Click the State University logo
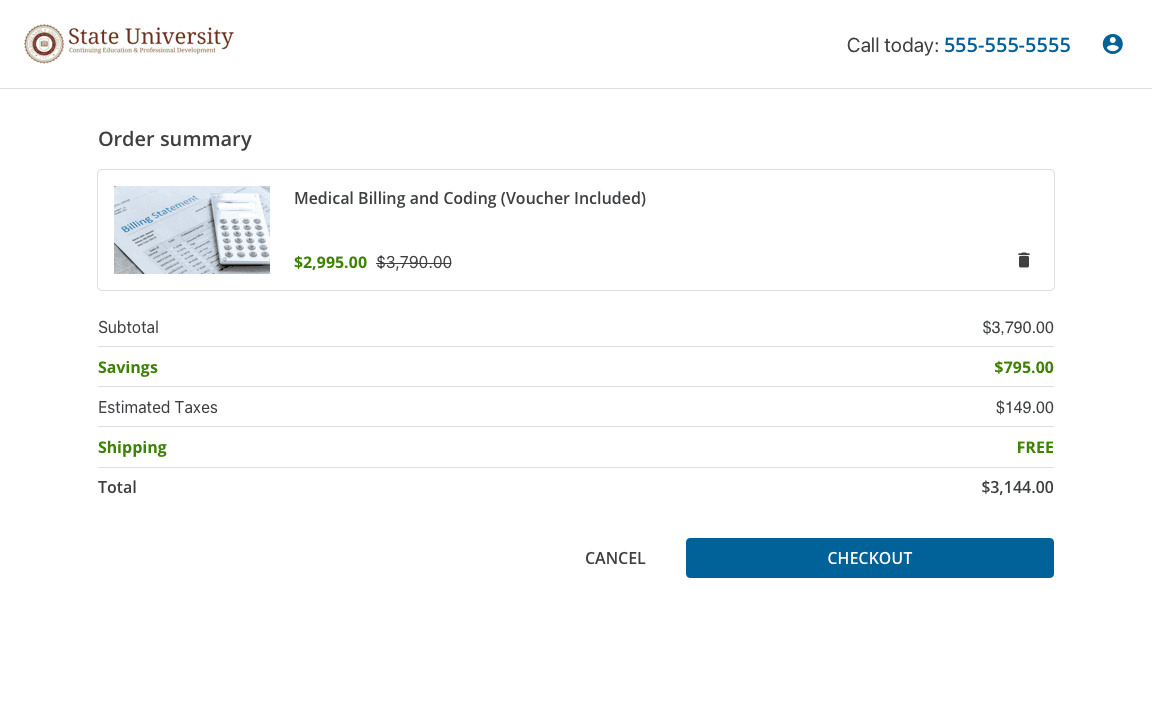The height and width of the screenshot is (715, 1152). pyautogui.click(x=128, y=43)
